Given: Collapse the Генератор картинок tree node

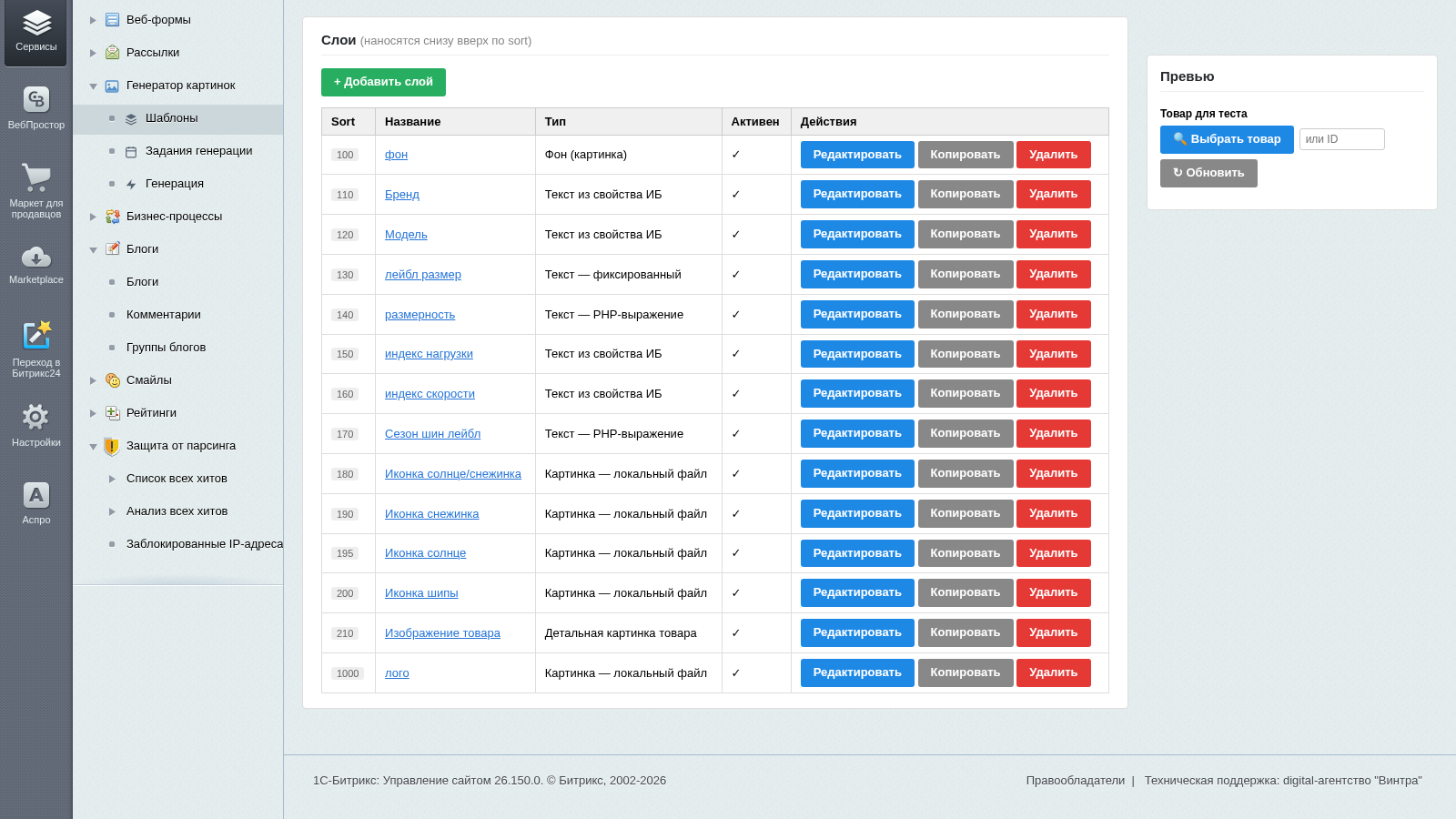Looking at the screenshot, I should [93, 86].
